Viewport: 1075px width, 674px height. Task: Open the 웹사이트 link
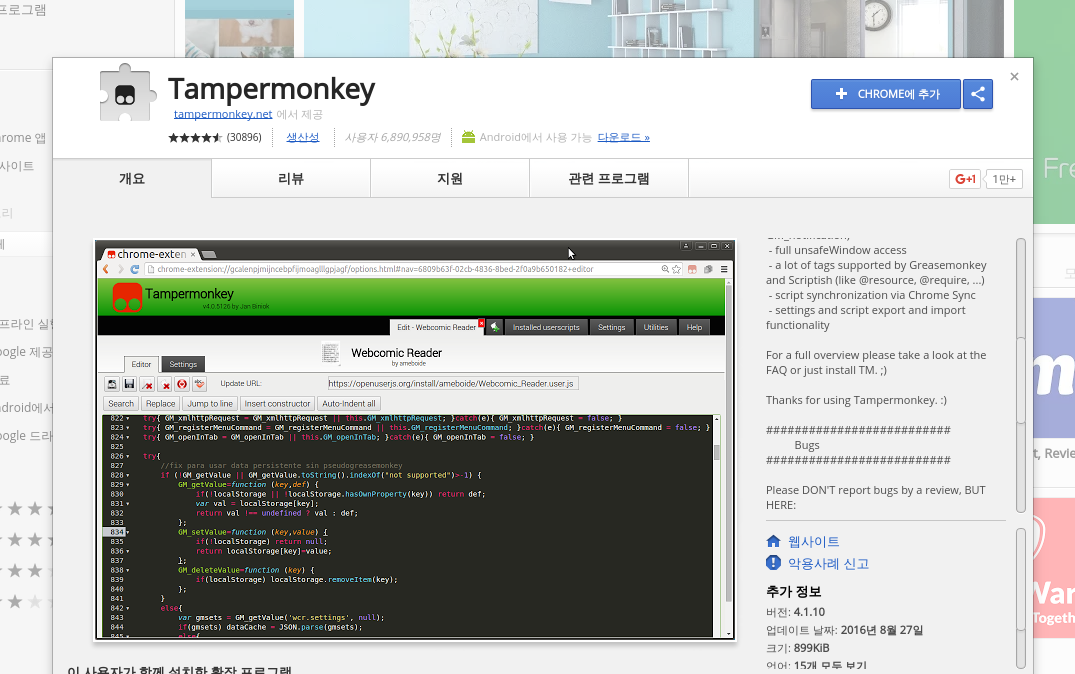pyautogui.click(x=814, y=542)
